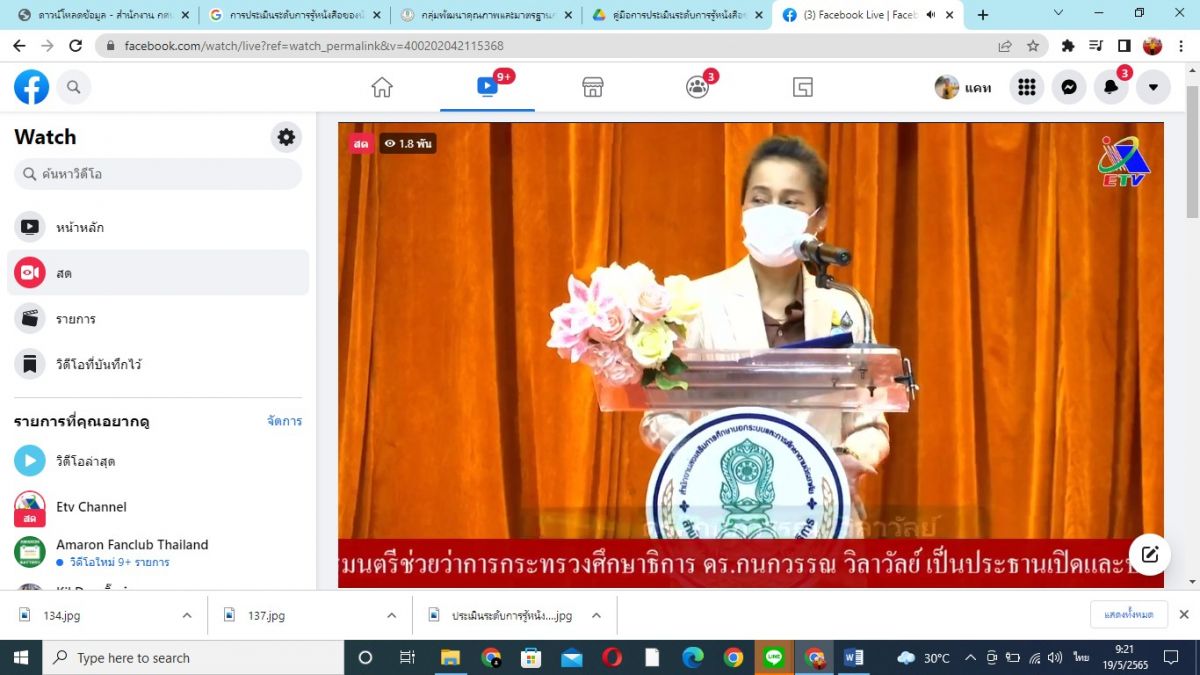Click the new message compose icon
Image resolution: width=1200 pixels, height=675 pixels.
point(1149,554)
